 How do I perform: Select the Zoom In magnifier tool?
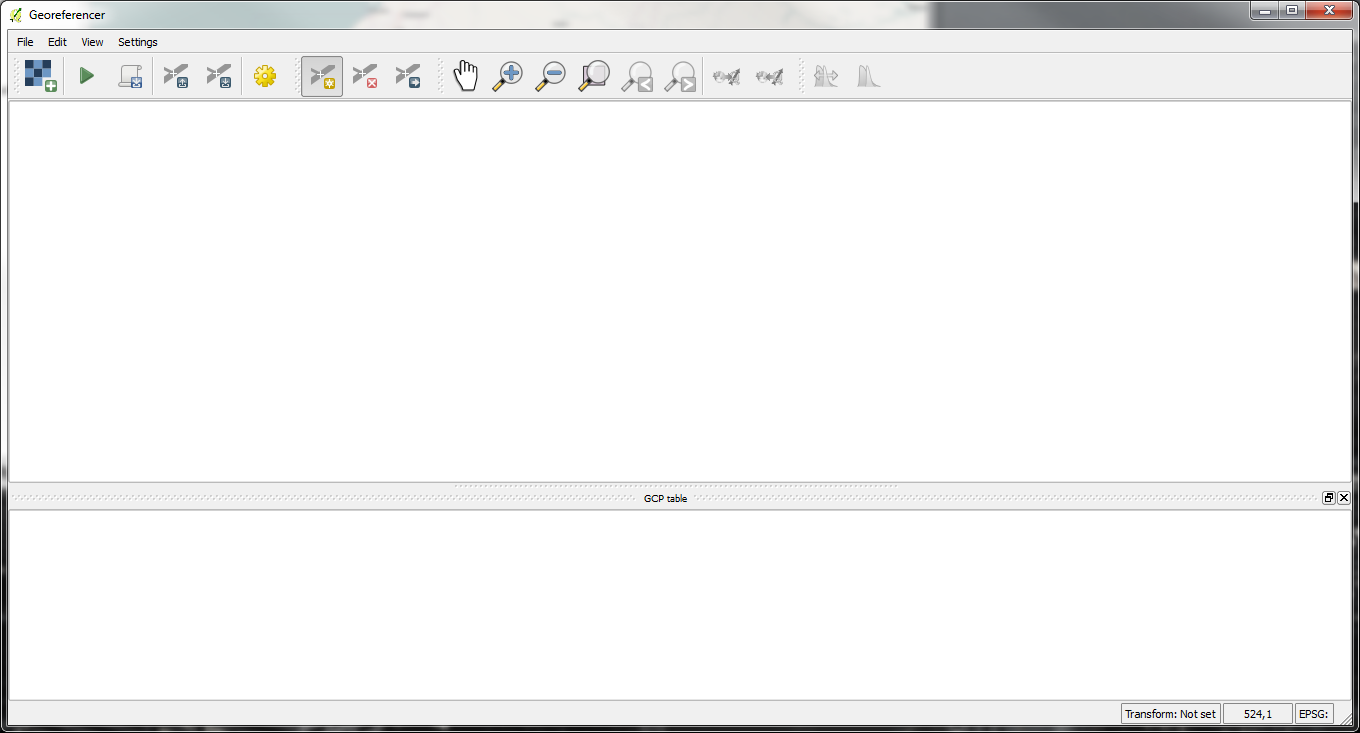pos(508,76)
